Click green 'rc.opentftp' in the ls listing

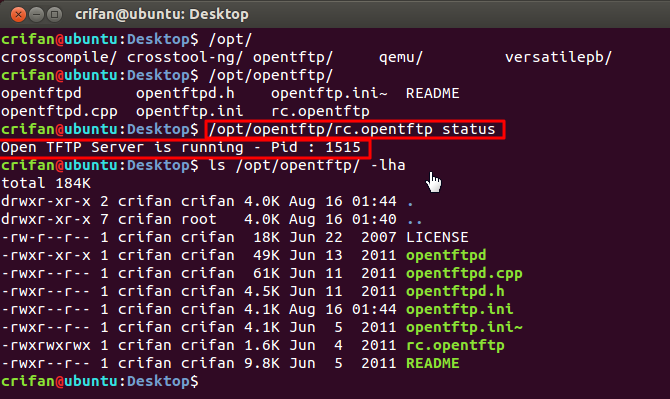[x=455, y=345]
